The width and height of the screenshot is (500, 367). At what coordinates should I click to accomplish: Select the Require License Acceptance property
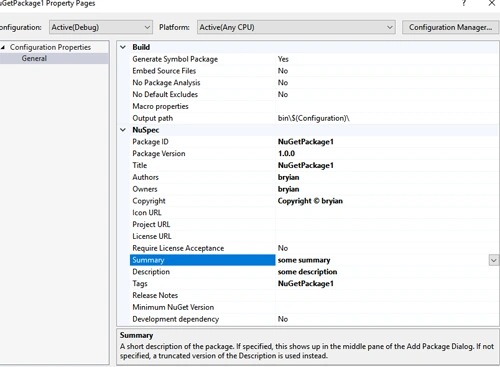178,248
